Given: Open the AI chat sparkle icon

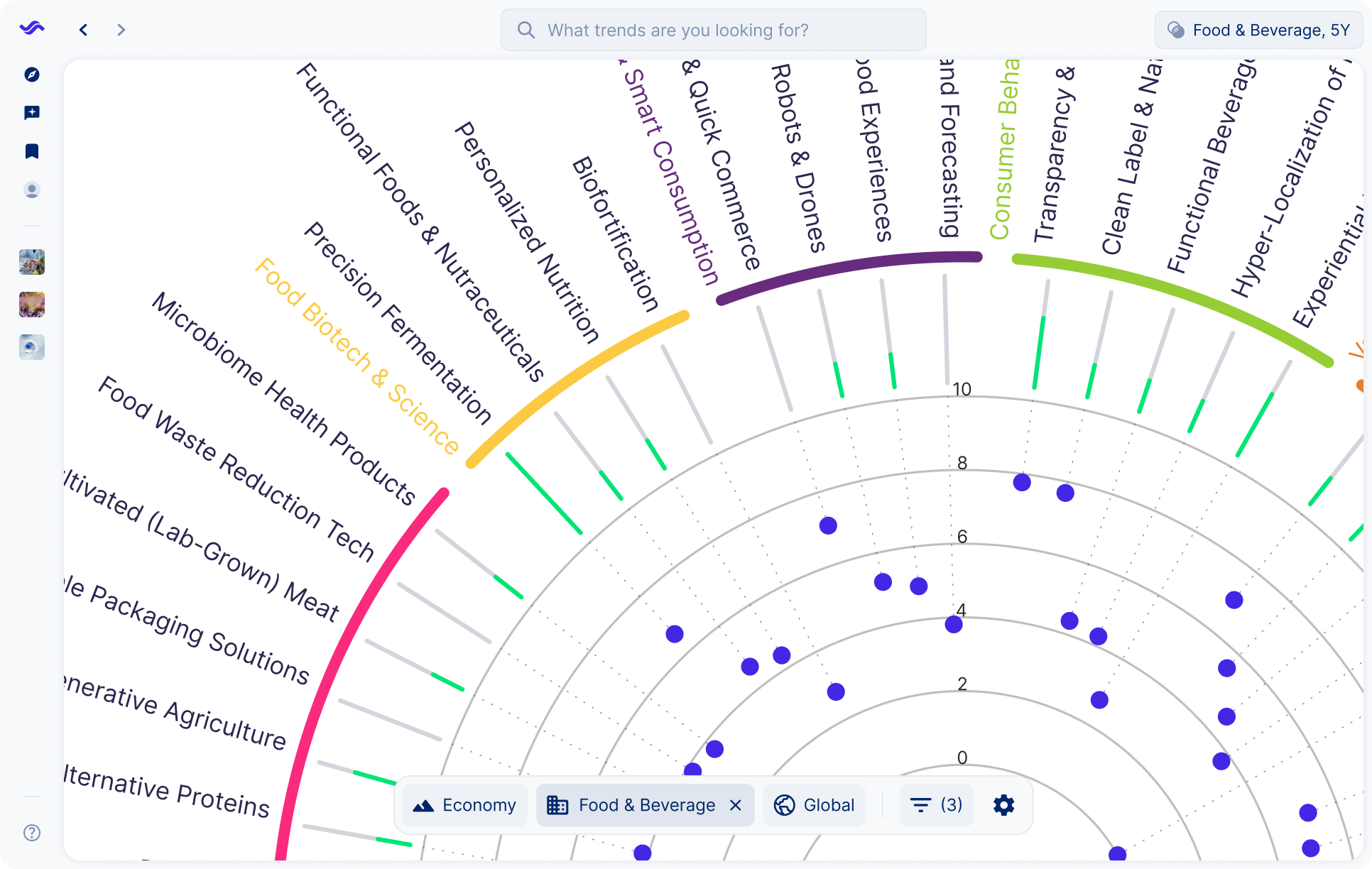Looking at the screenshot, I should pyautogui.click(x=32, y=113).
